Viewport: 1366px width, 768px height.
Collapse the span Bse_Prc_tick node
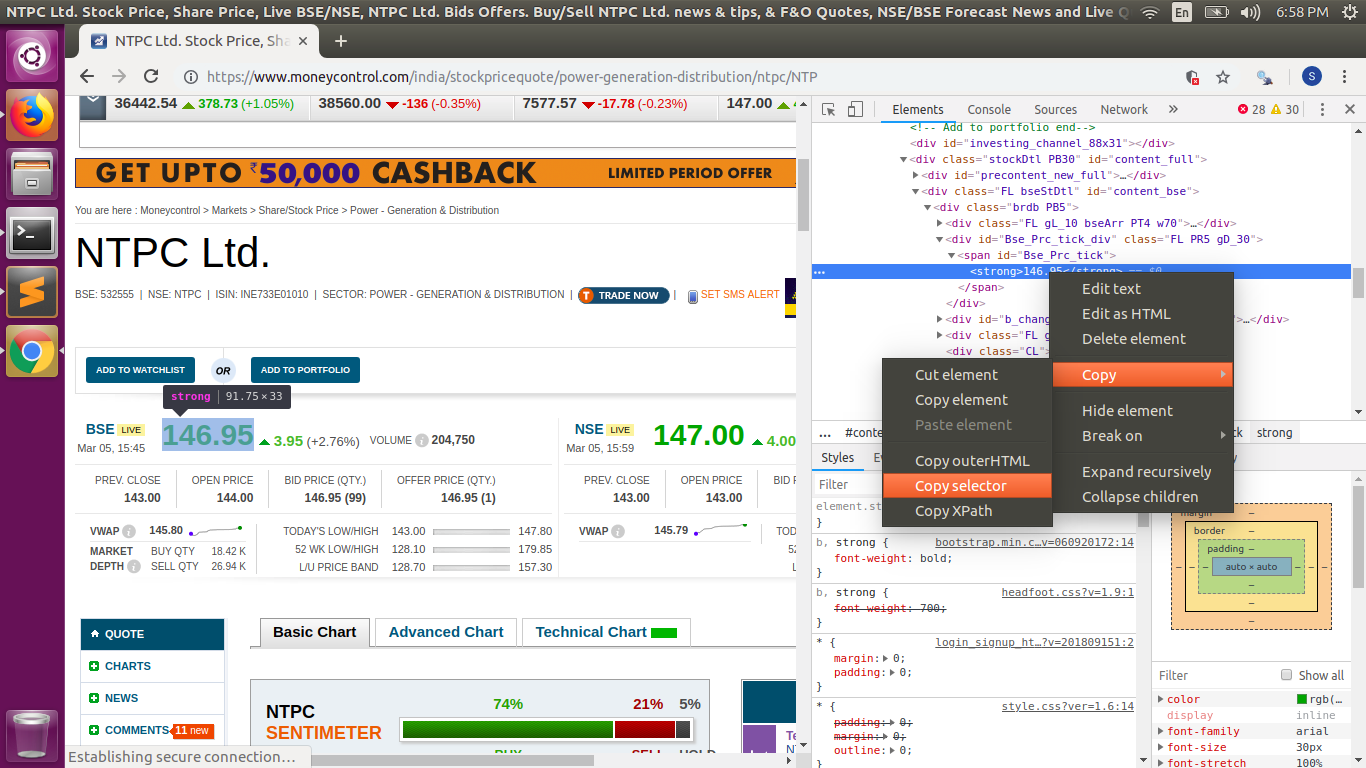pyautogui.click(x=952, y=255)
